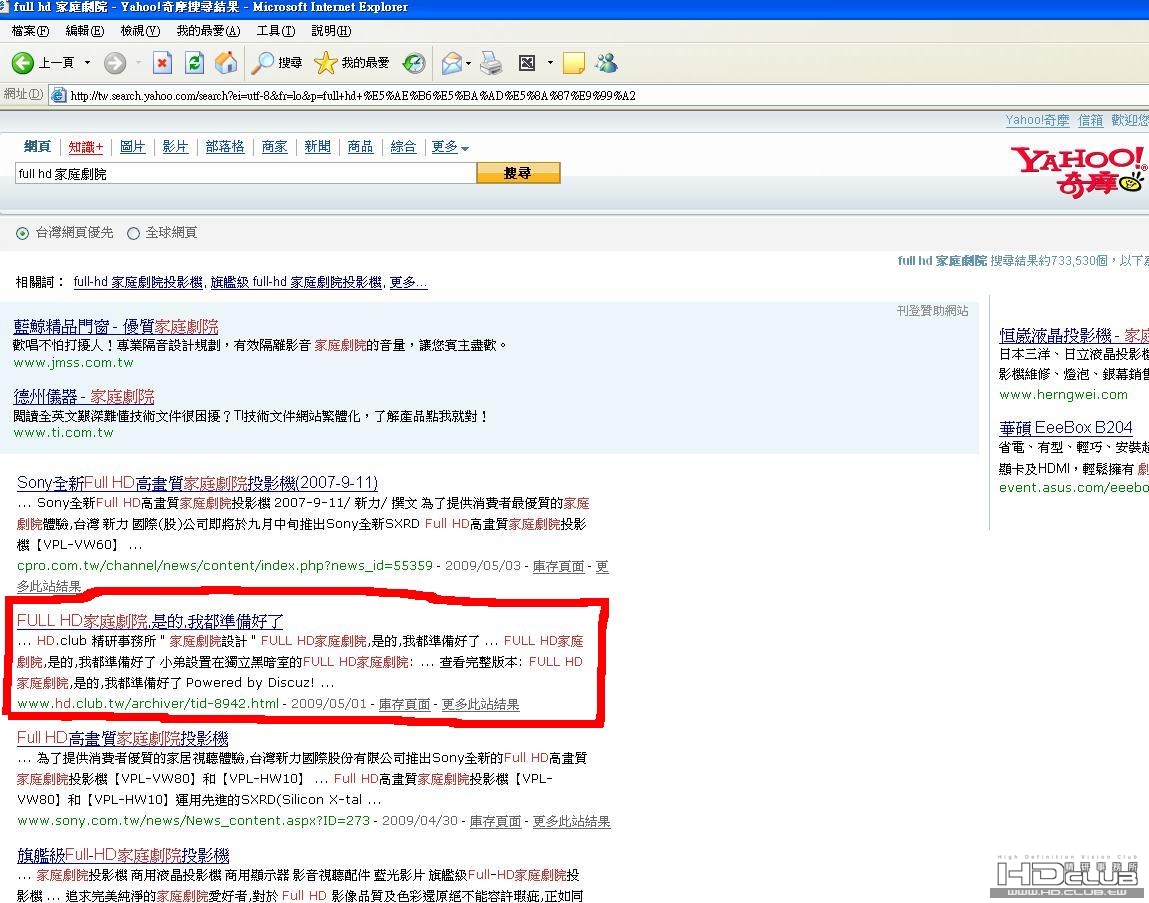Open the 檔案(F) menu
Image resolution: width=1149 pixels, height=903 pixels.
[30, 31]
